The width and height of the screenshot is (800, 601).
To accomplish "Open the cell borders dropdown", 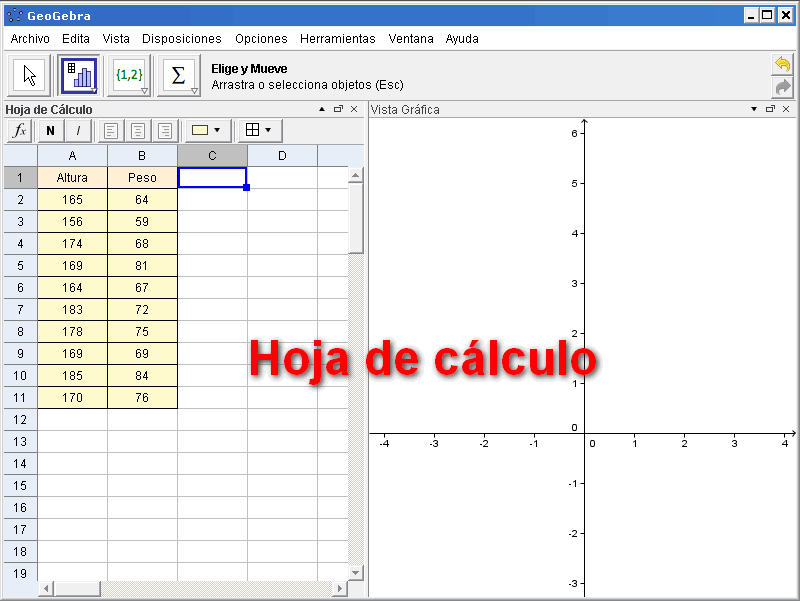I will click(258, 131).
